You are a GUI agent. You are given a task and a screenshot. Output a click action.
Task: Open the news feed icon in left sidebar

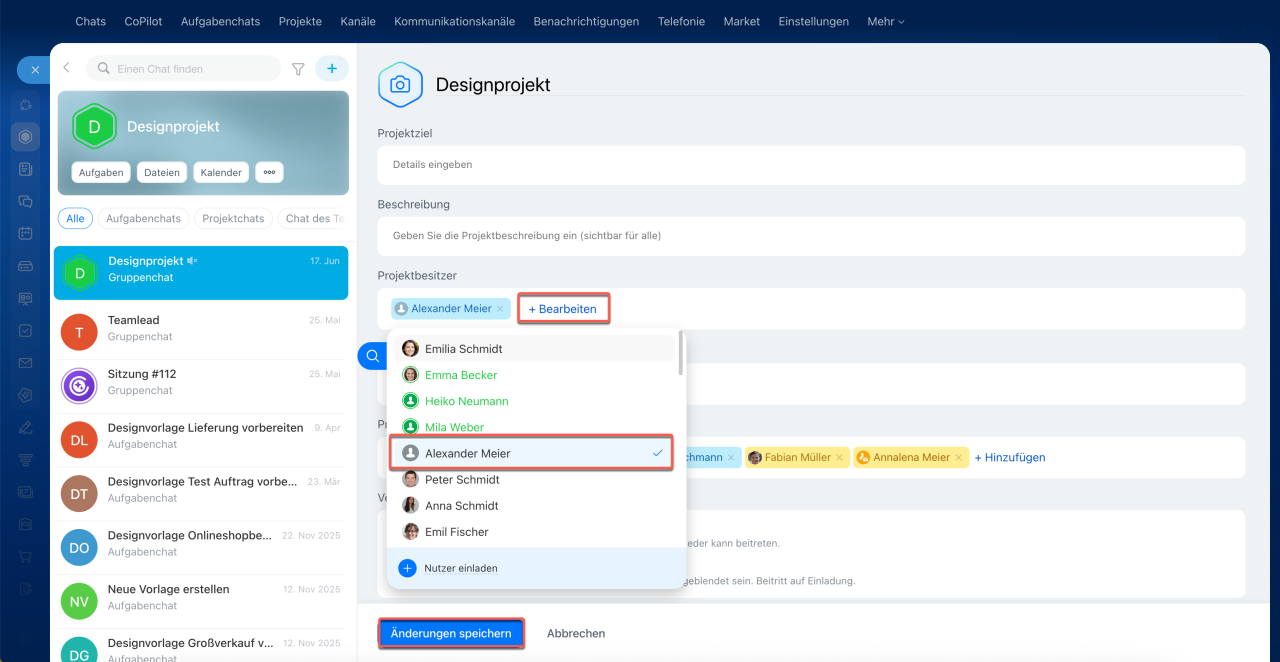point(26,169)
